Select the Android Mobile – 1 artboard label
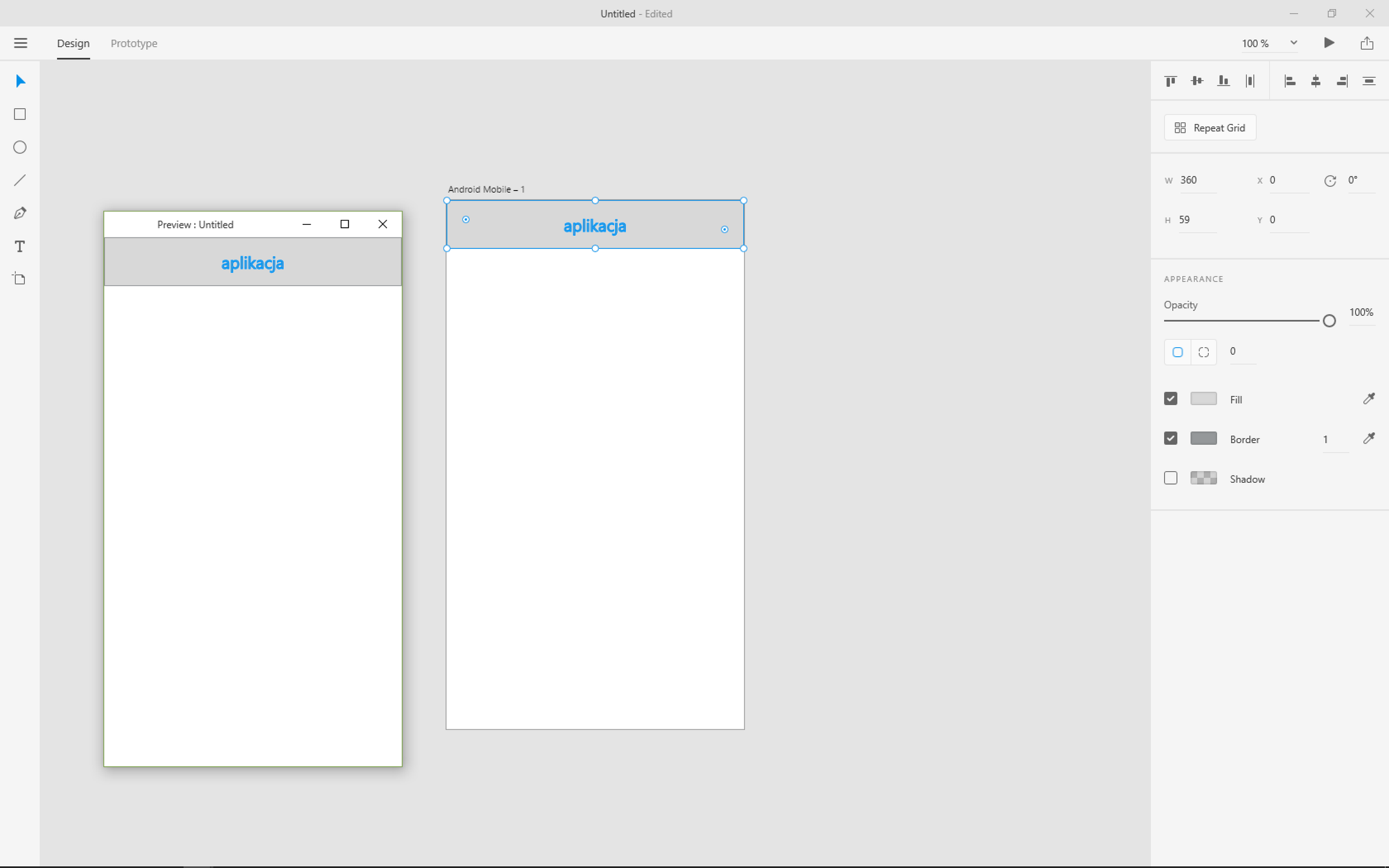Viewport: 1389px width, 868px height. point(486,189)
